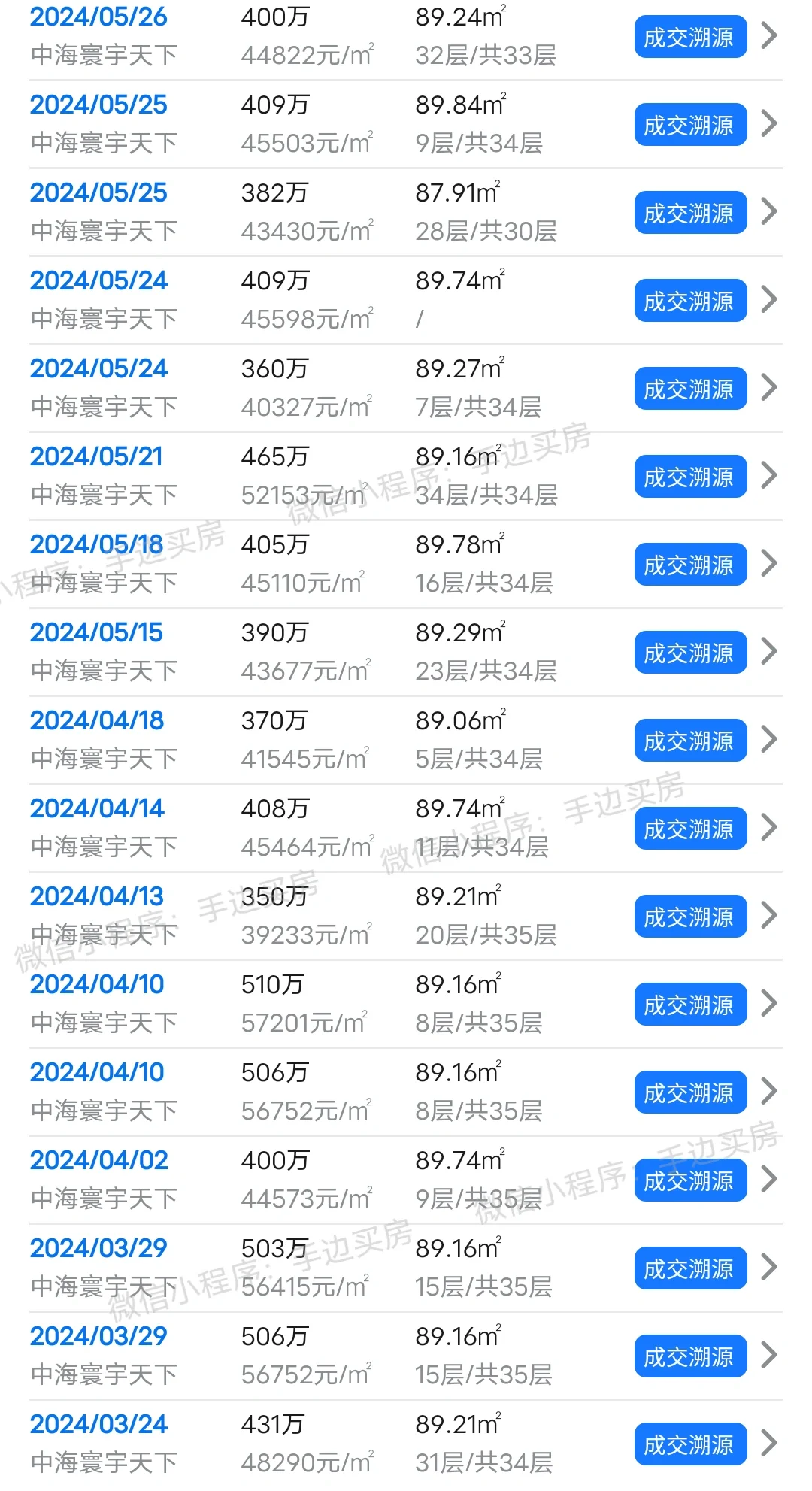Open chevron arrow for 2024/04/02 listing
Image resolution: width=812 pixels, height=1491 pixels.
pyautogui.click(x=768, y=1179)
